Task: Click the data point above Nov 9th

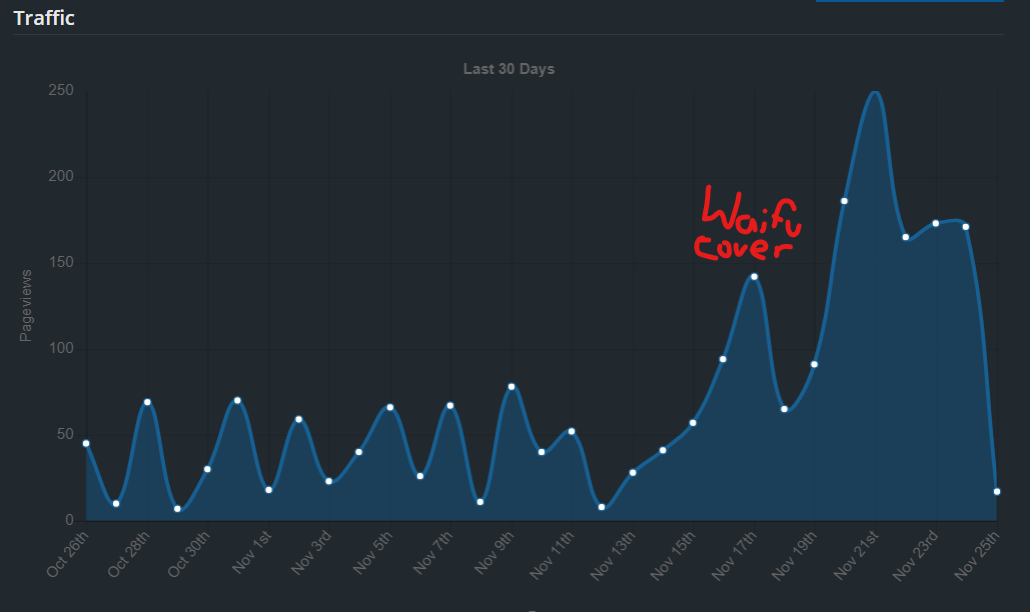Action: point(510,385)
